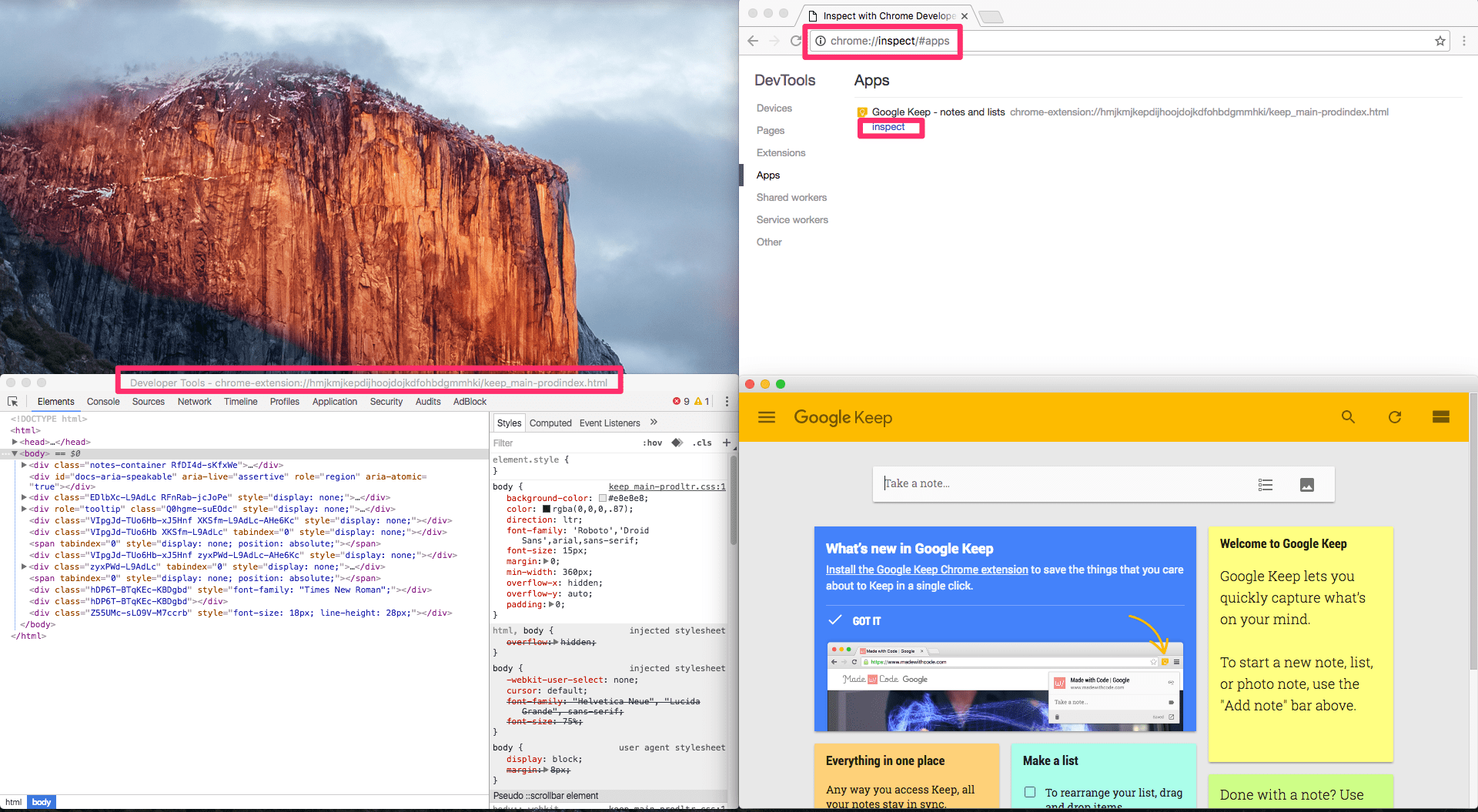
Task: Expand the padding shorthand in body rule
Action: [551, 604]
